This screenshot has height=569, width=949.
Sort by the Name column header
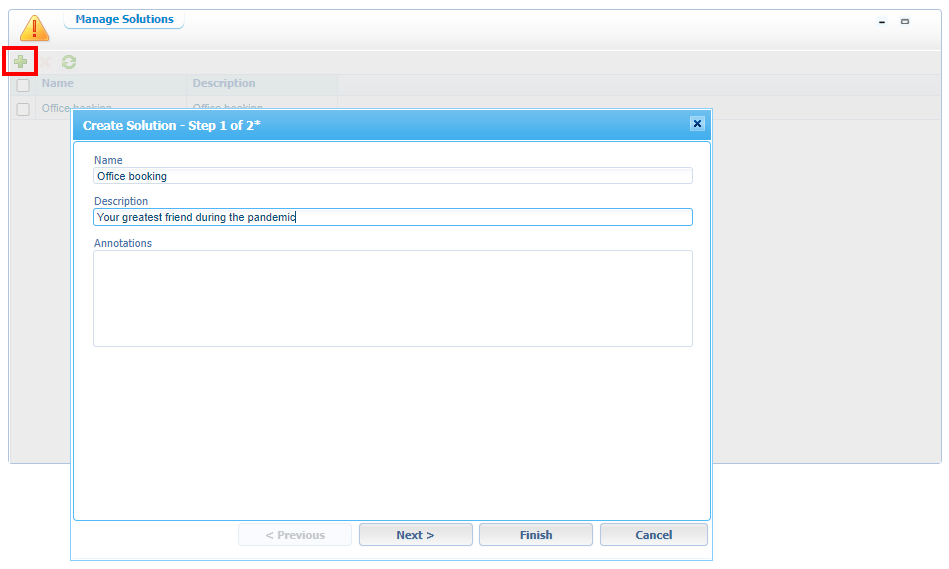tap(111, 84)
